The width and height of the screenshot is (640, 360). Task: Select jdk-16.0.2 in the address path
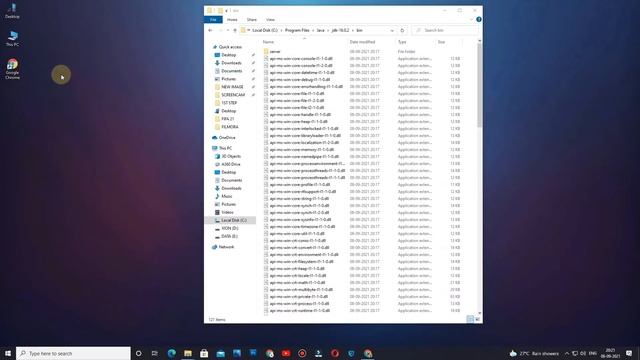pos(340,30)
